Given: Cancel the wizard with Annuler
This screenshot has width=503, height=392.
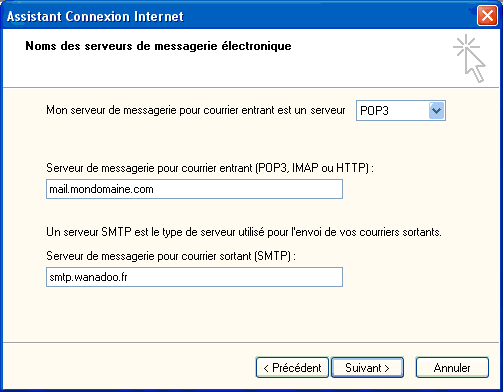Looking at the screenshot, I should pyautogui.click(x=452, y=368).
